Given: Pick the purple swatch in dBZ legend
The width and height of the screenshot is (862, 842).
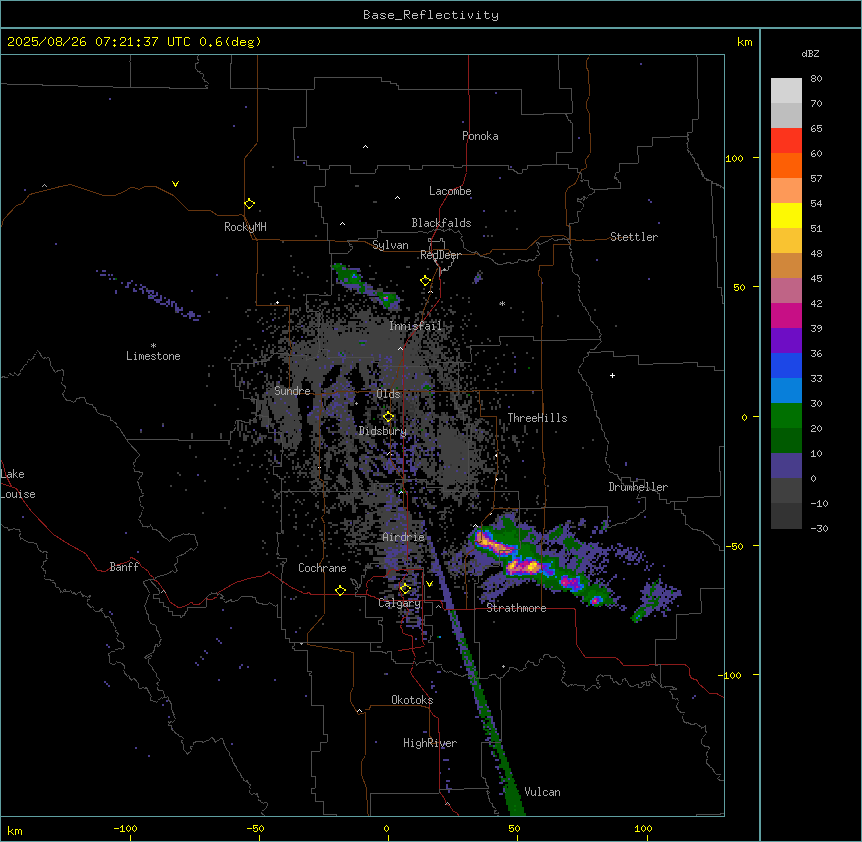Looking at the screenshot, I should point(786,341).
